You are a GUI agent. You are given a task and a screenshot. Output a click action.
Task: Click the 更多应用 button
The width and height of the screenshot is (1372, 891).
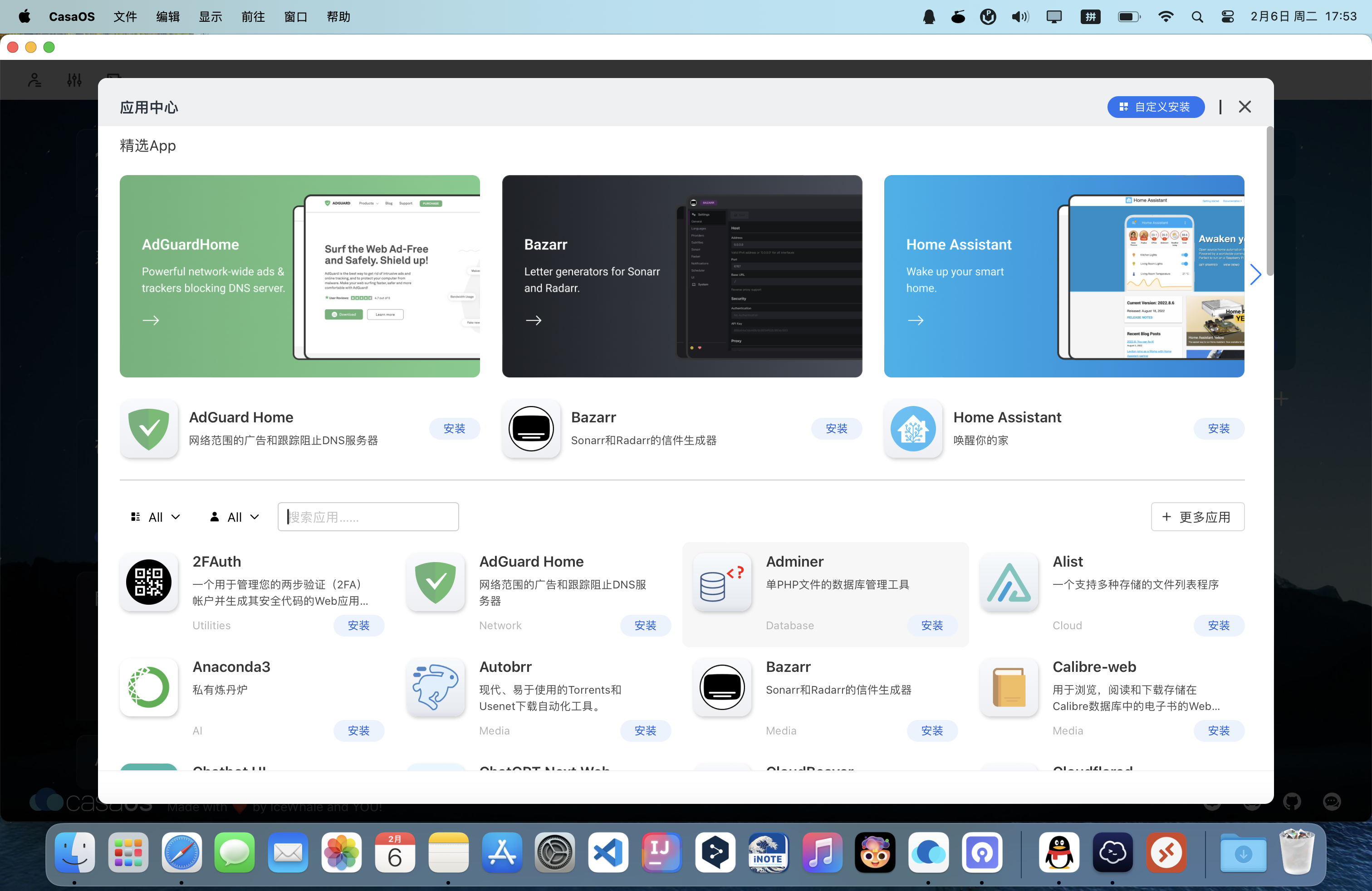tap(1197, 517)
